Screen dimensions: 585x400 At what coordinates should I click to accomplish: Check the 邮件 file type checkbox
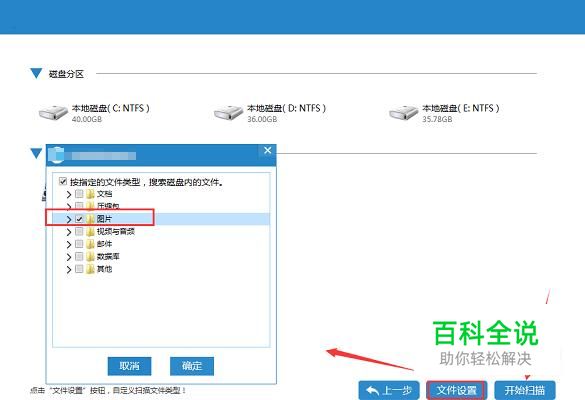click(79, 244)
